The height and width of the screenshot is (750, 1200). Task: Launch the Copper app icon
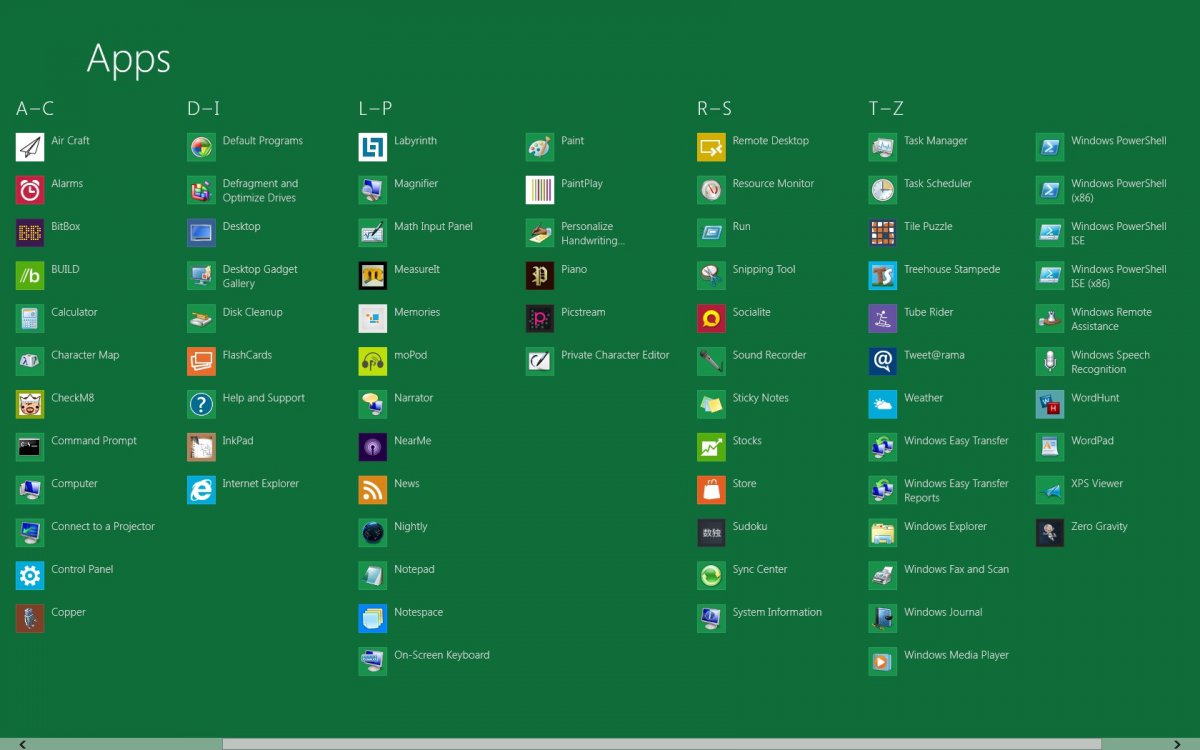click(30, 619)
